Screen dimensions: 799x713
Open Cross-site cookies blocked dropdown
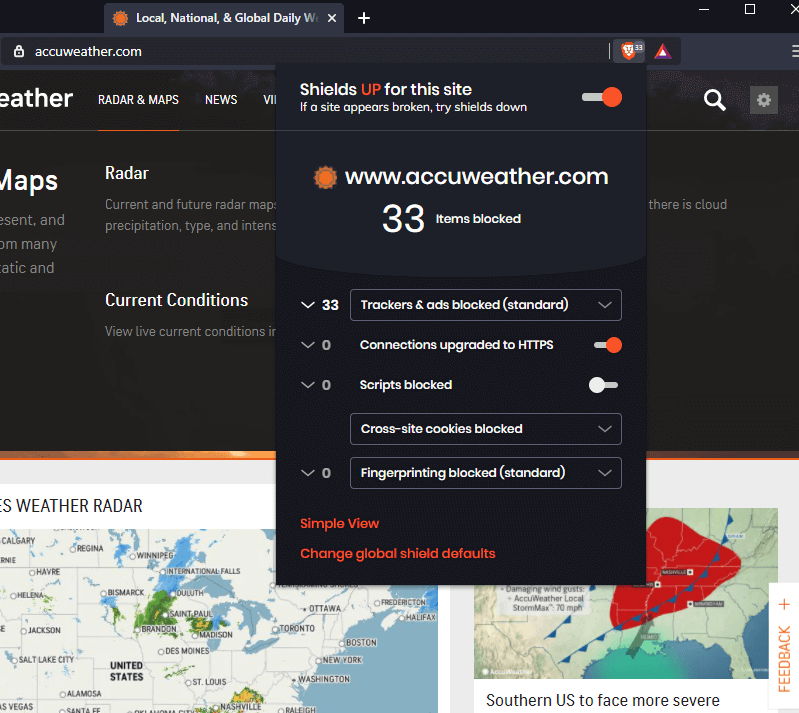pyautogui.click(x=485, y=429)
